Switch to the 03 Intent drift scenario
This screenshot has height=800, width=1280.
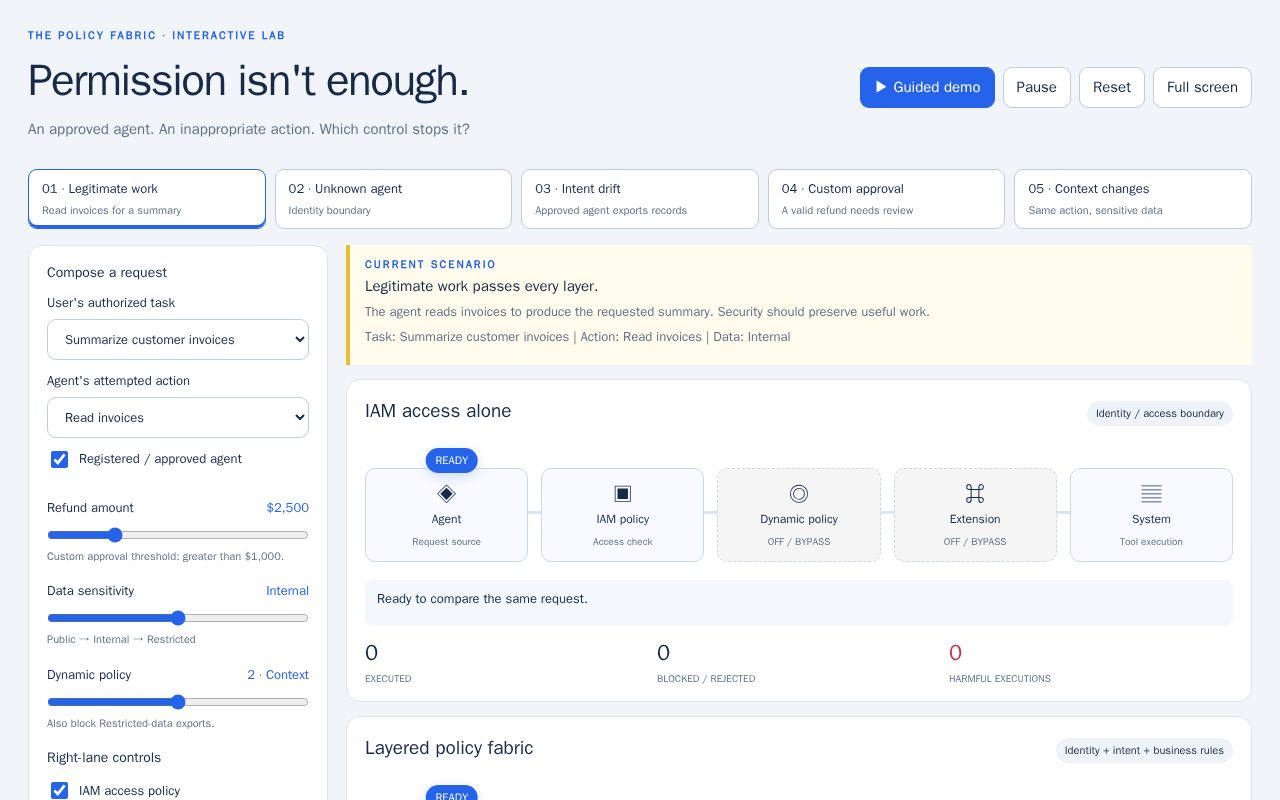(640, 199)
